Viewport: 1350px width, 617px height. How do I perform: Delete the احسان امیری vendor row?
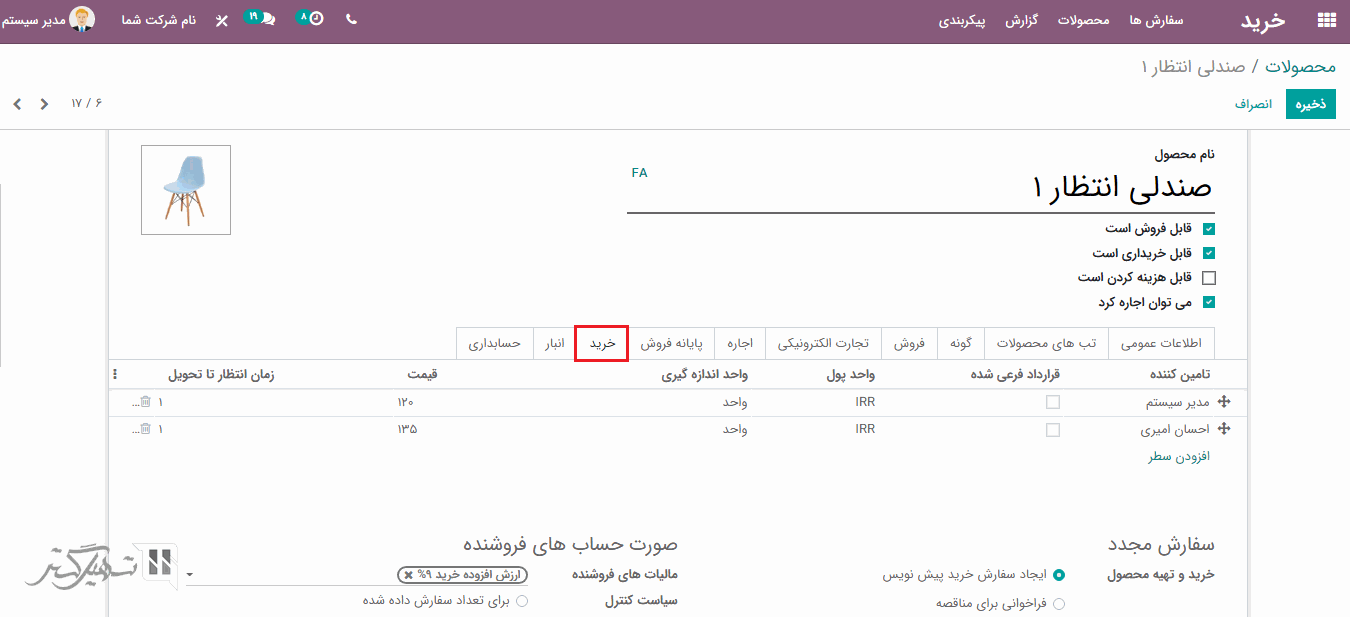(x=146, y=429)
